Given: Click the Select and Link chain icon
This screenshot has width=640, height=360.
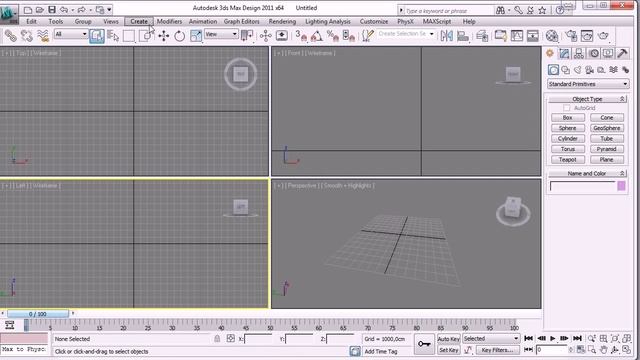Looking at the screenshot, I should click(11, 36).
